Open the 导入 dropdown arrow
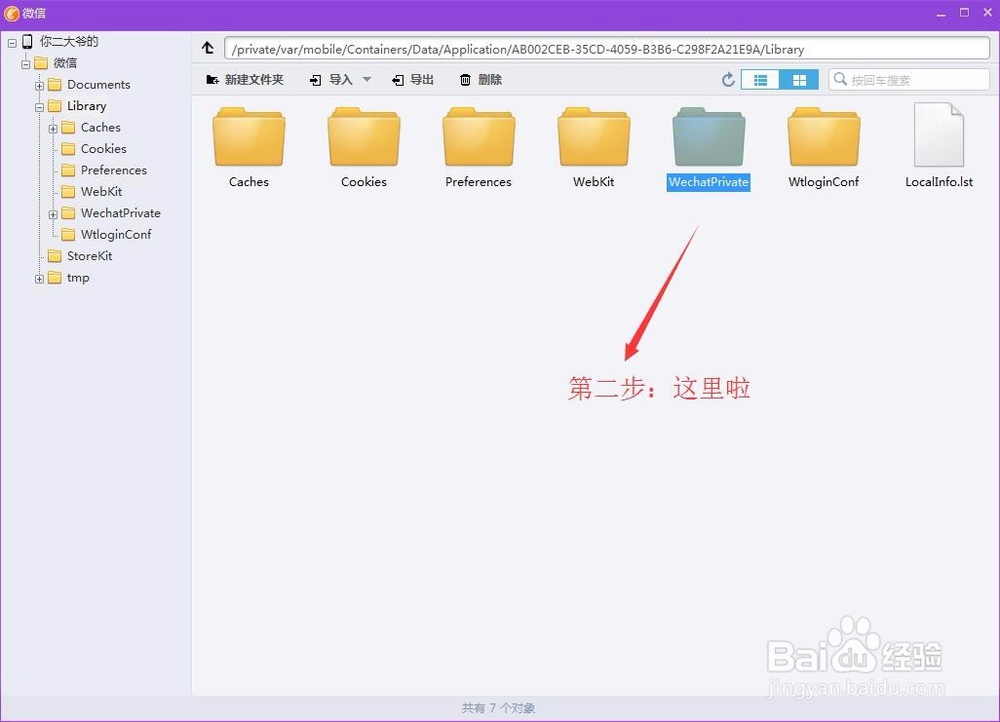1000x722 pixels. (x=367, y=80)
